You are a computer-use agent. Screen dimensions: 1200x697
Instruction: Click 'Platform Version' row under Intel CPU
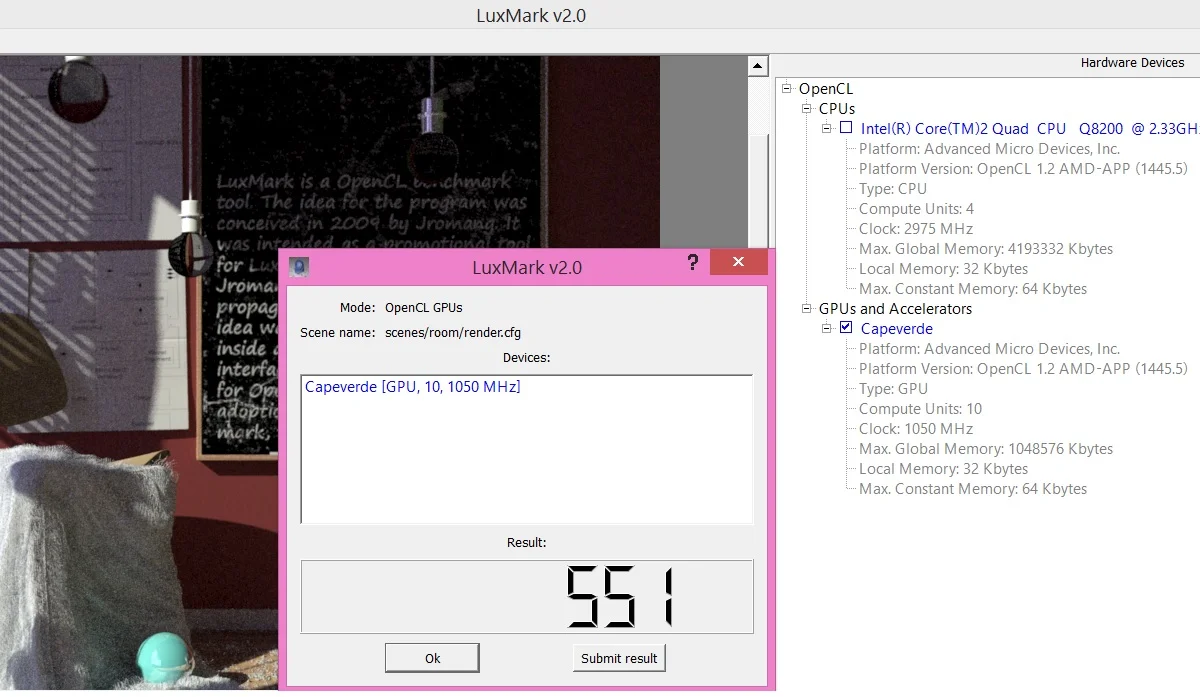1023,169
